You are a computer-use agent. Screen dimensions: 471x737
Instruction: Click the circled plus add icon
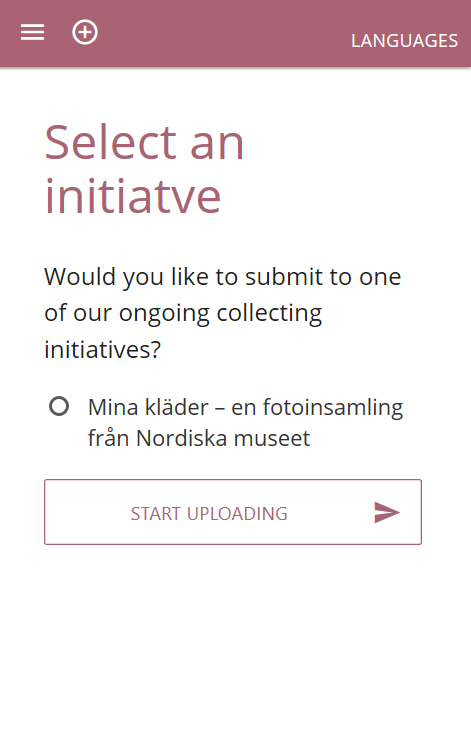pyautogui.click(x=85, y=32)
